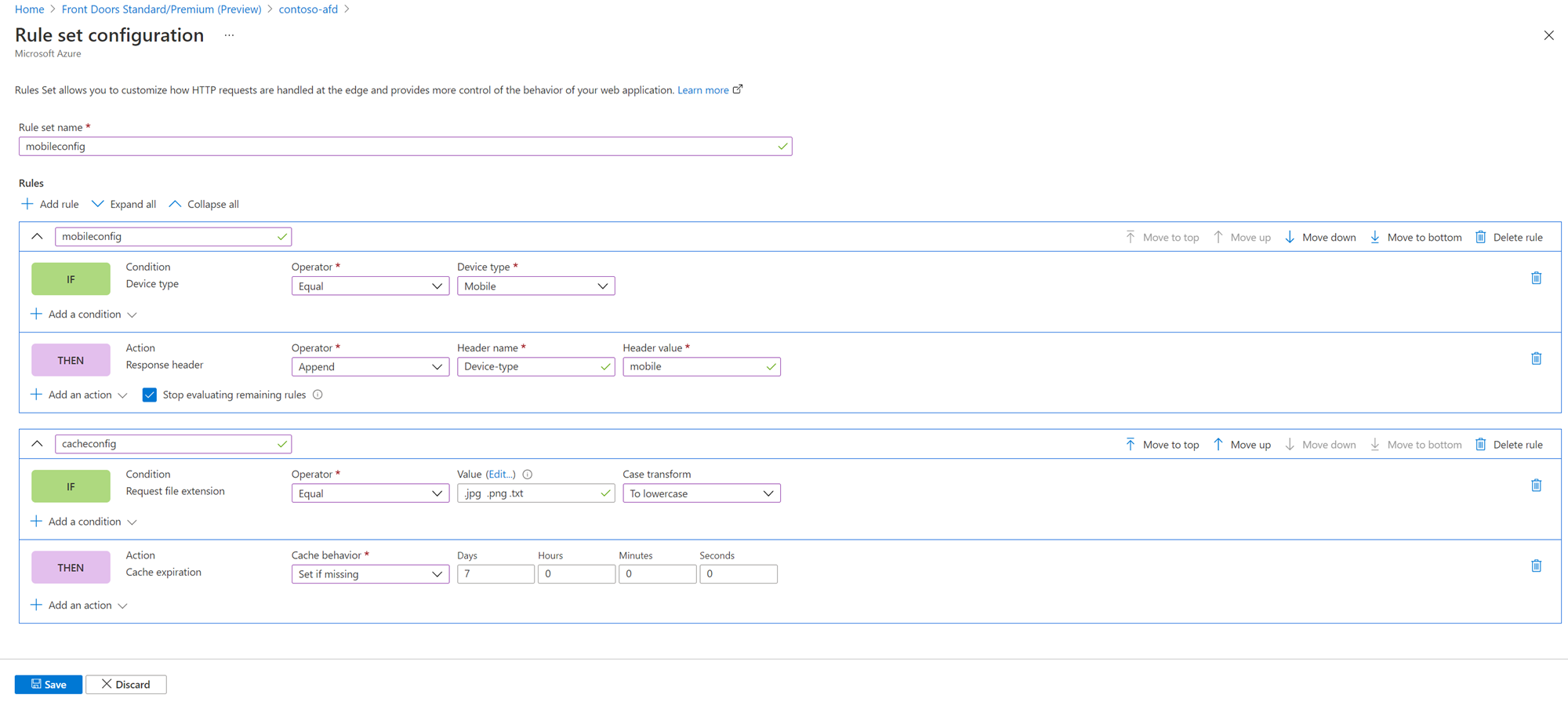Collapse the cacheconfig rule chevron
The width and height of the screenshot is (1568, 713).
coord(37,444)
